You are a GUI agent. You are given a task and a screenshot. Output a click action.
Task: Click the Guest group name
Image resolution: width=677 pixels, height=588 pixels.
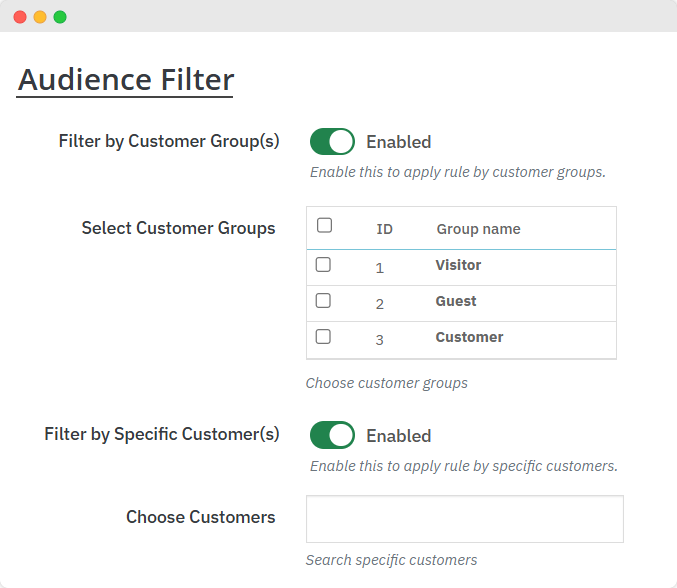click(x=456, y=301)
